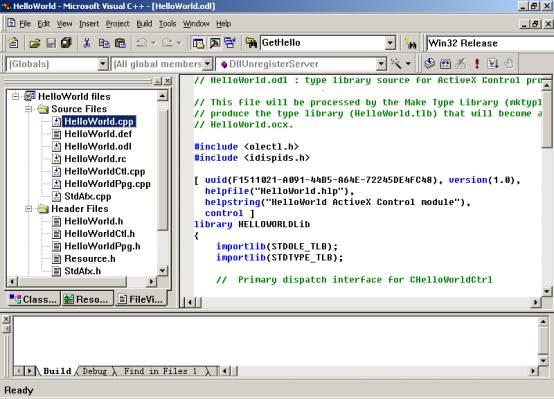Select Resource.h in the file tree
The height and width of the screenshot is (399, 554).
(90, 259)
